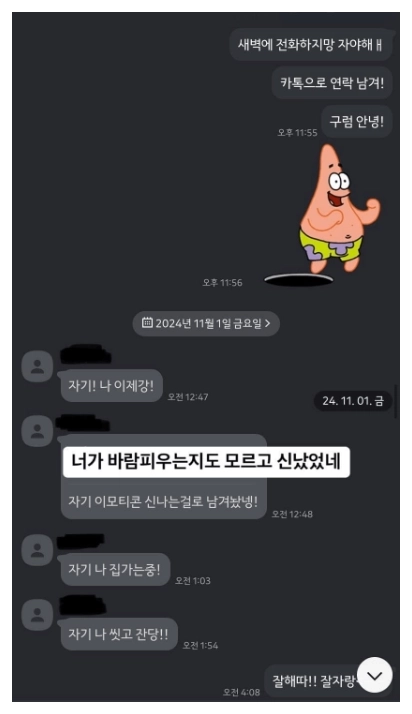Image resolution: width=412 pixels, height=714 pixels.
Task: Tap the 자기! 나 이제강! message
Action: click(112, 386)
